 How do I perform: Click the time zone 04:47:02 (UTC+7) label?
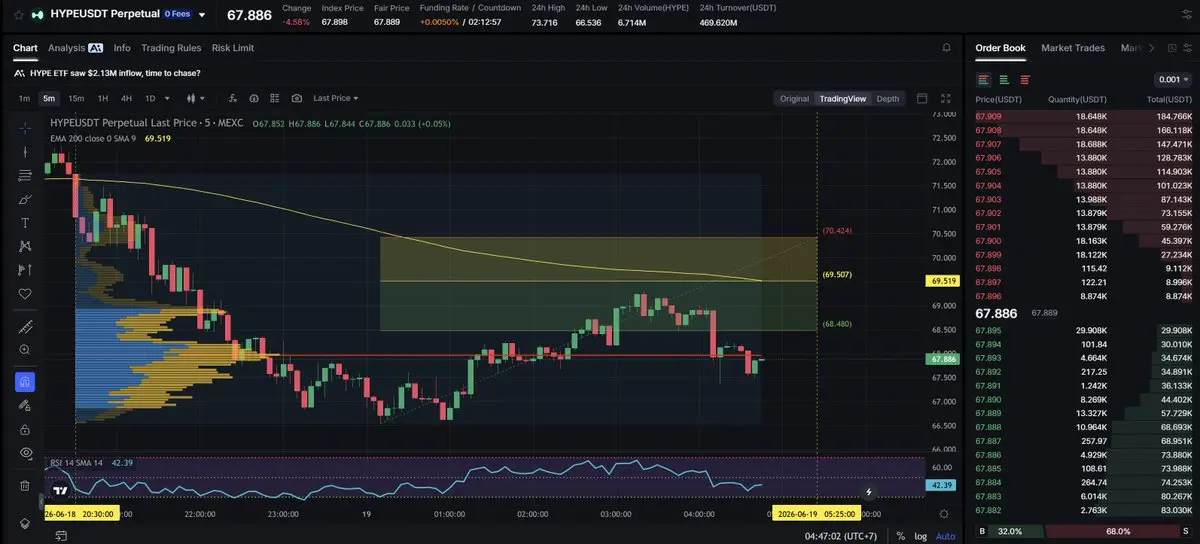pos(841,536)
